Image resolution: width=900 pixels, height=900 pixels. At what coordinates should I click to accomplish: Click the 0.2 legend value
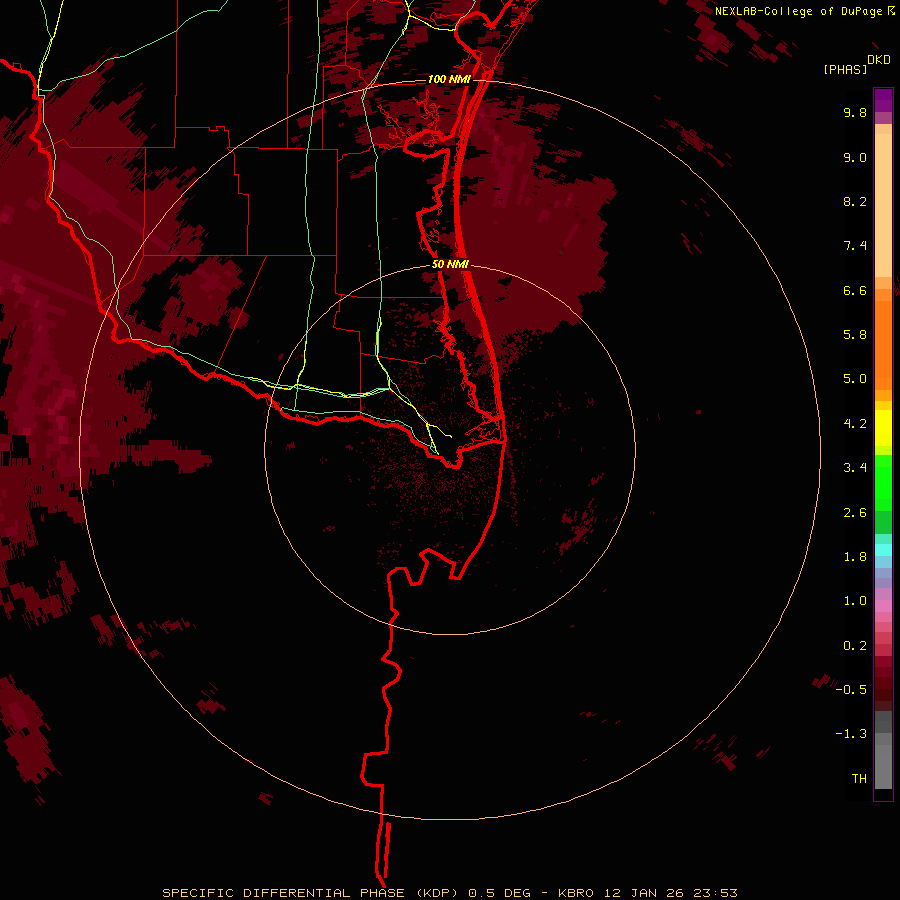pyautogui.click(x=855, y=646)
